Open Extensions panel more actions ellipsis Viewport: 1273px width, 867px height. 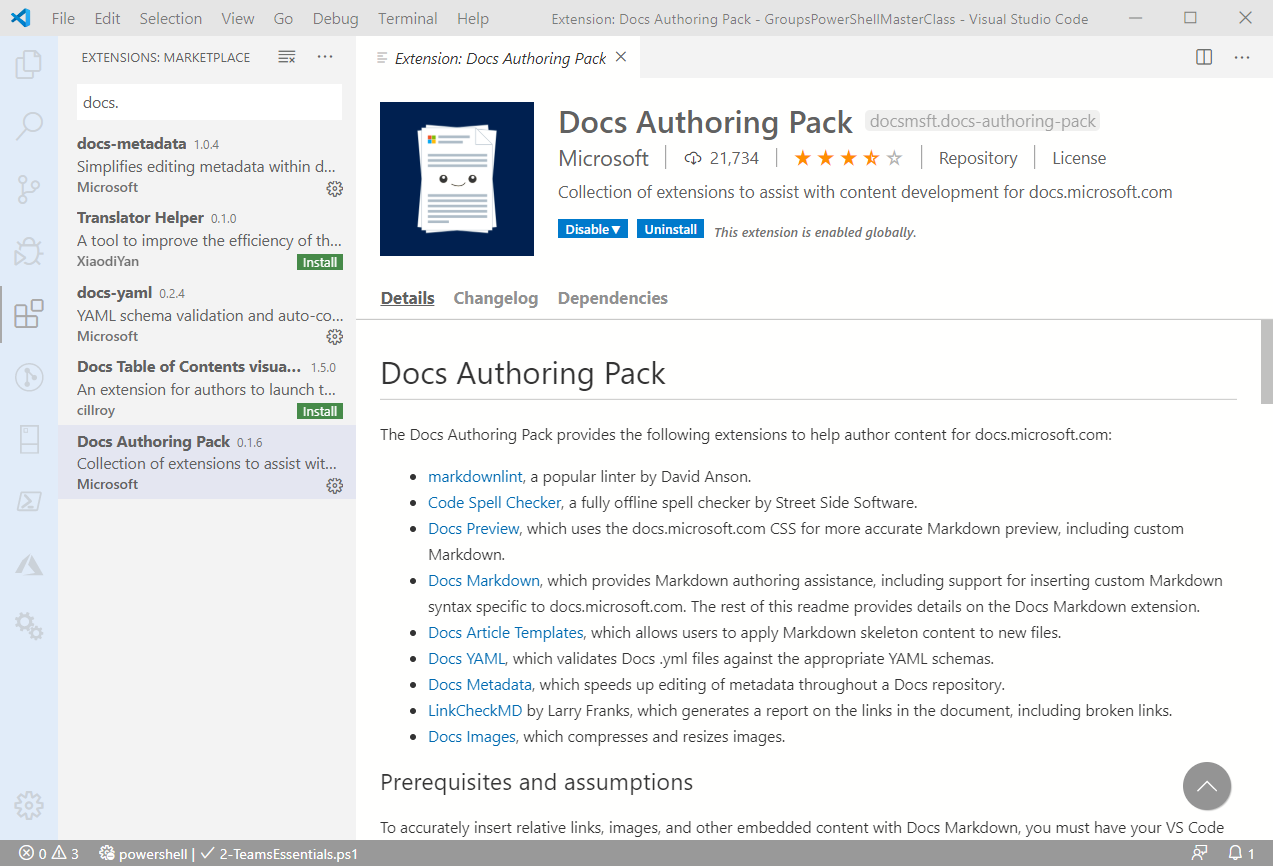(x=325, y=57)
